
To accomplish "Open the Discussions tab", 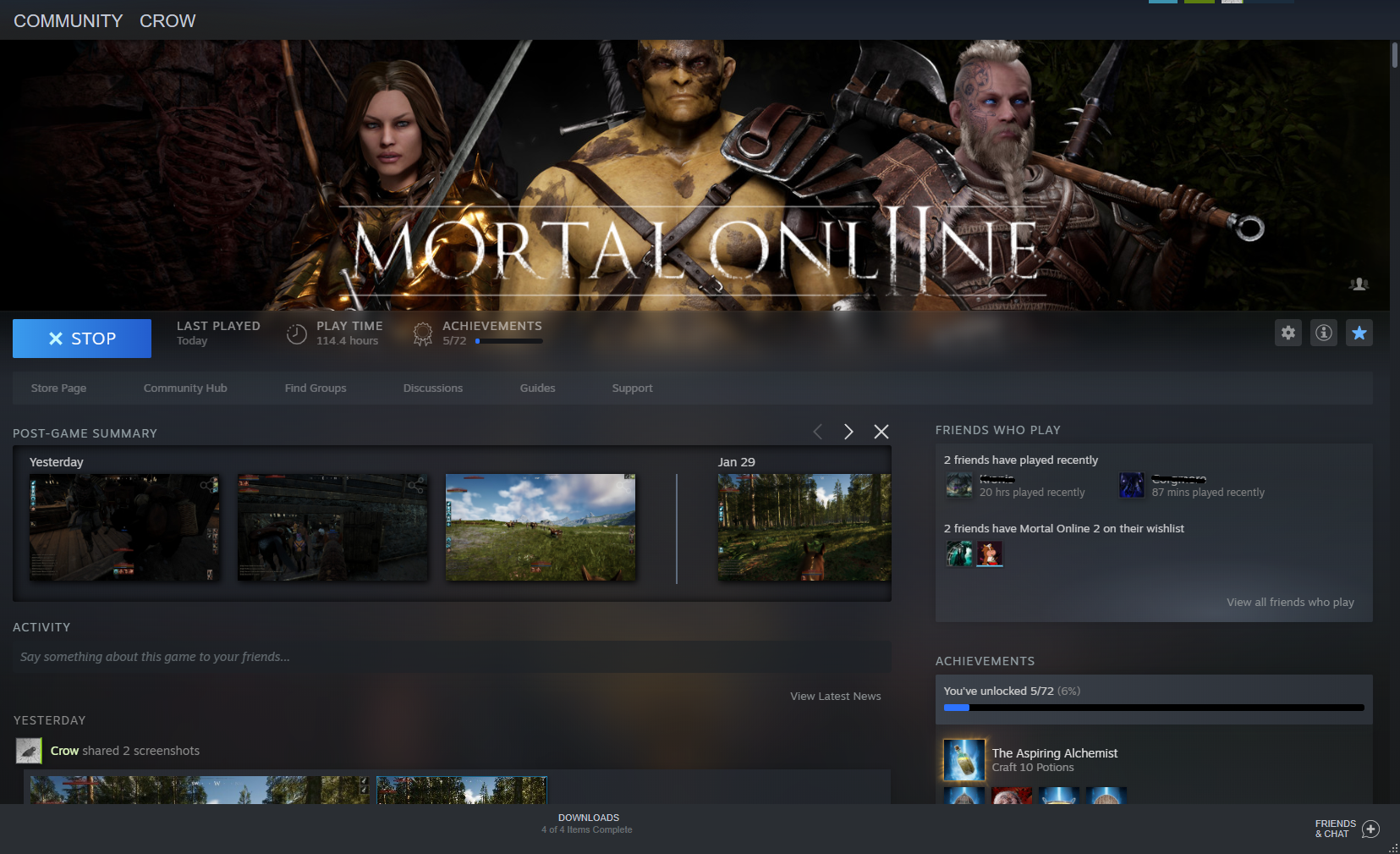I will coord(433,388).
